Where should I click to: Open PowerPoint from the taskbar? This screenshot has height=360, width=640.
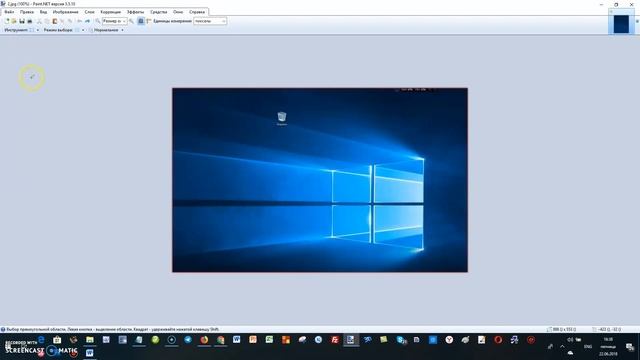click(x=253, y=340)
